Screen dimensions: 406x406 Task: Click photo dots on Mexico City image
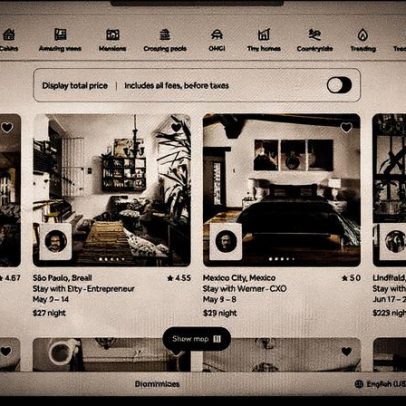click(282, 259)
